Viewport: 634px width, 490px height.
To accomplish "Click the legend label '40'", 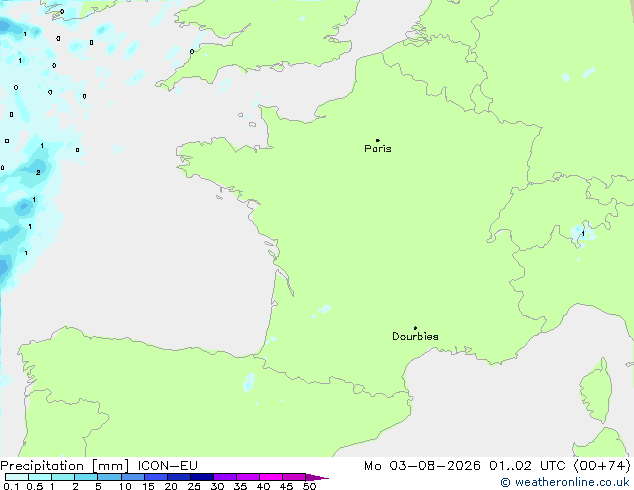I will [263, 486].
